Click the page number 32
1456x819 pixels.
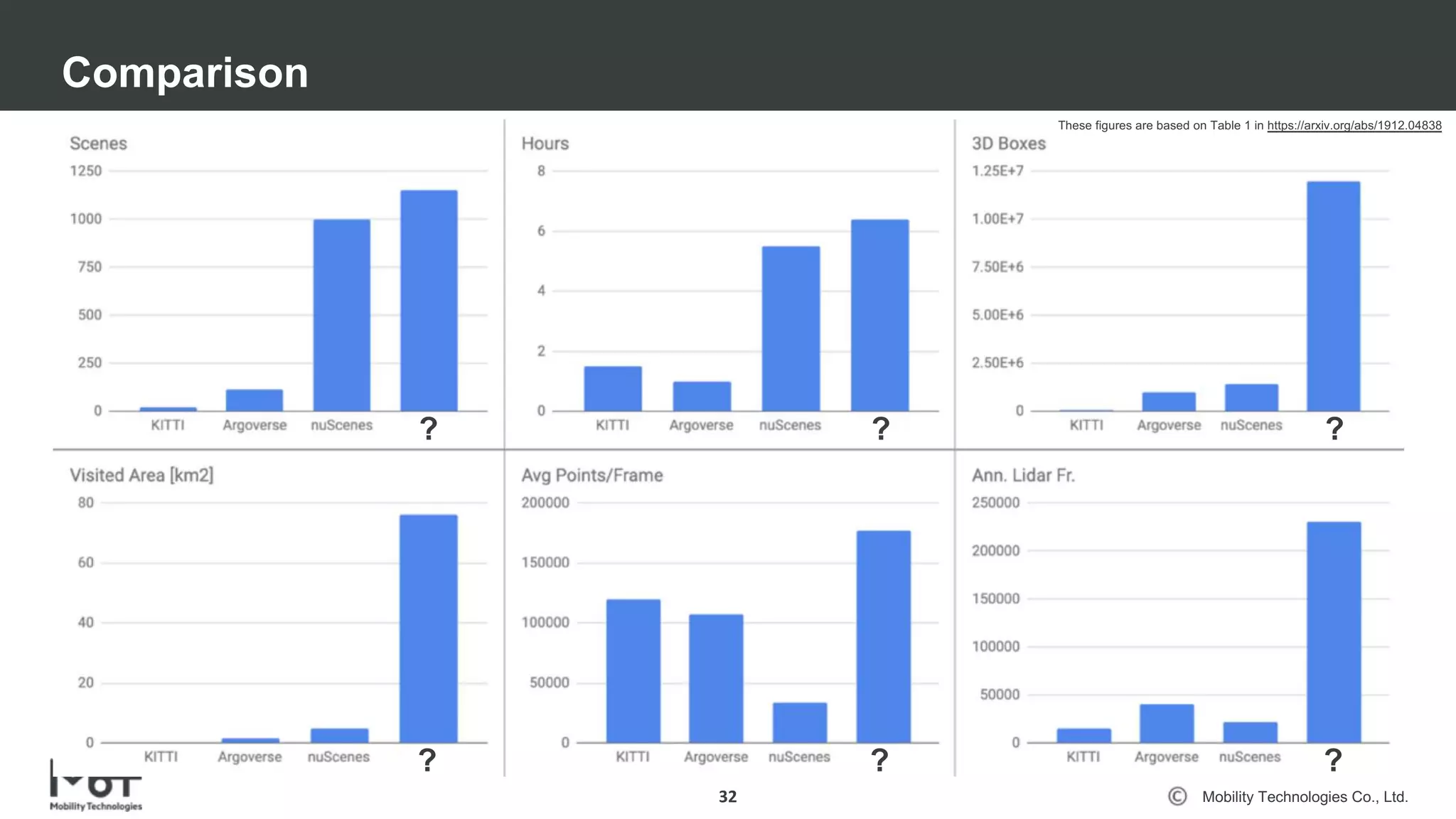pyautogui.click(x=727, y=797)
